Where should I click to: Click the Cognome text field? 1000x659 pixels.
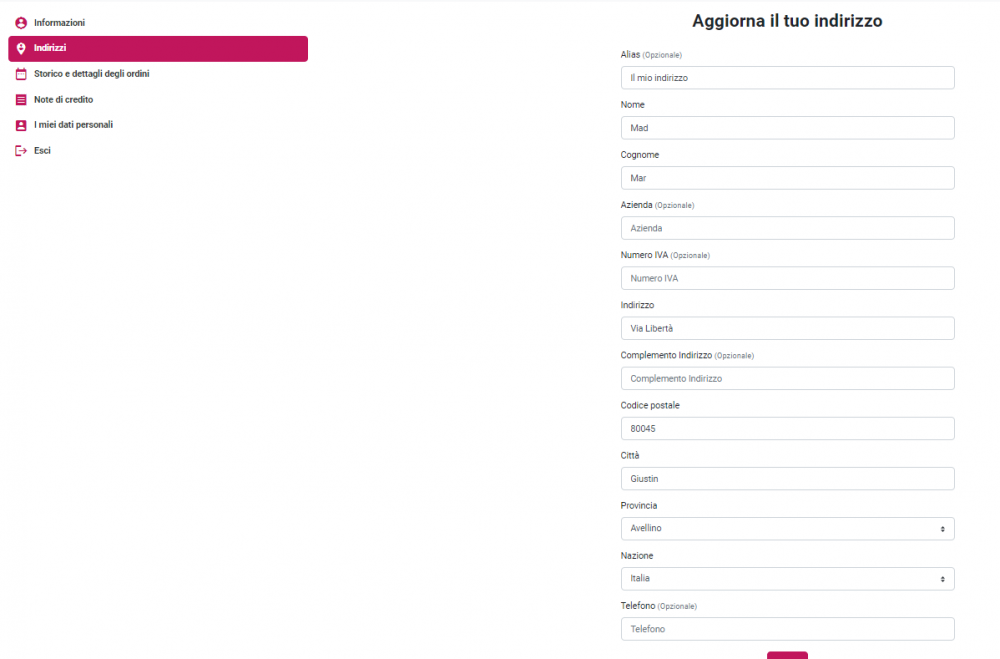click(787, 178)
